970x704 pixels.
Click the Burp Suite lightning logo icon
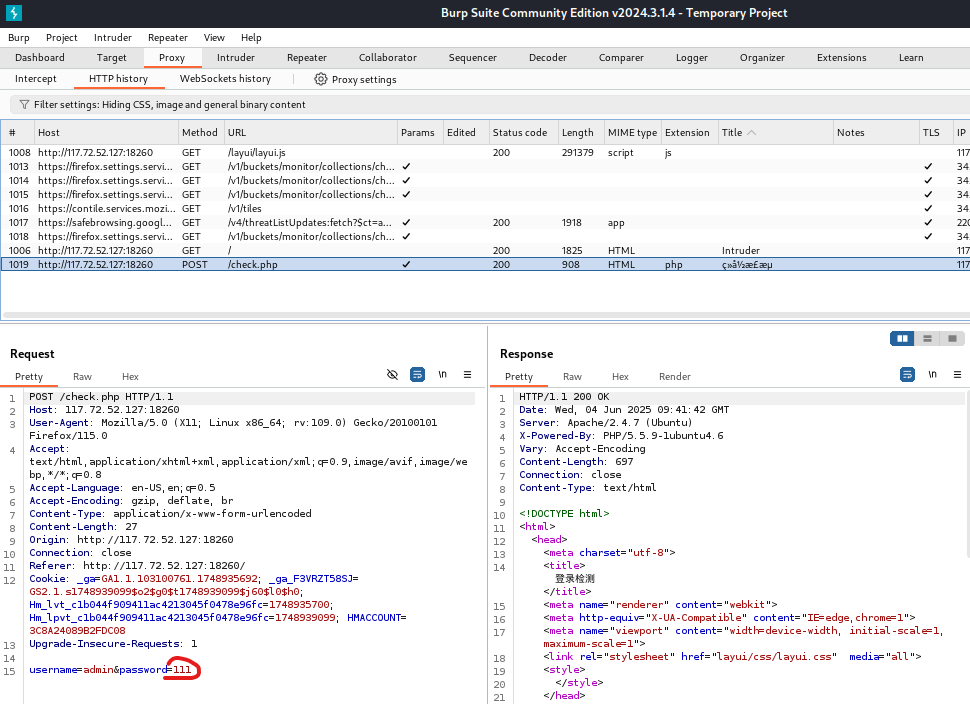(x=14, y=12)
